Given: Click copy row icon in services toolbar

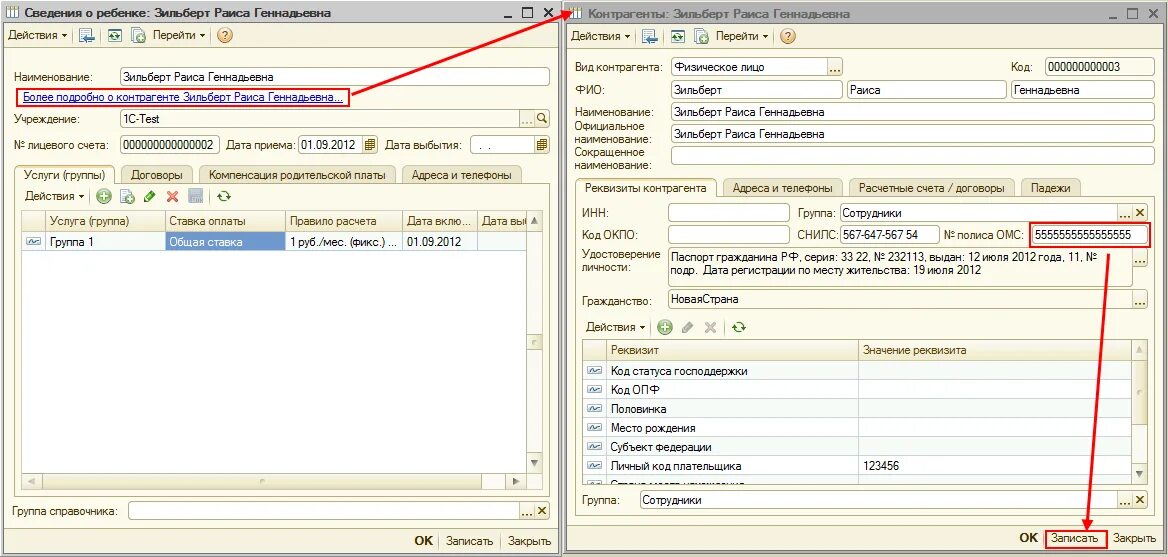Looking at the screenshot, I should tap(127, 197).
